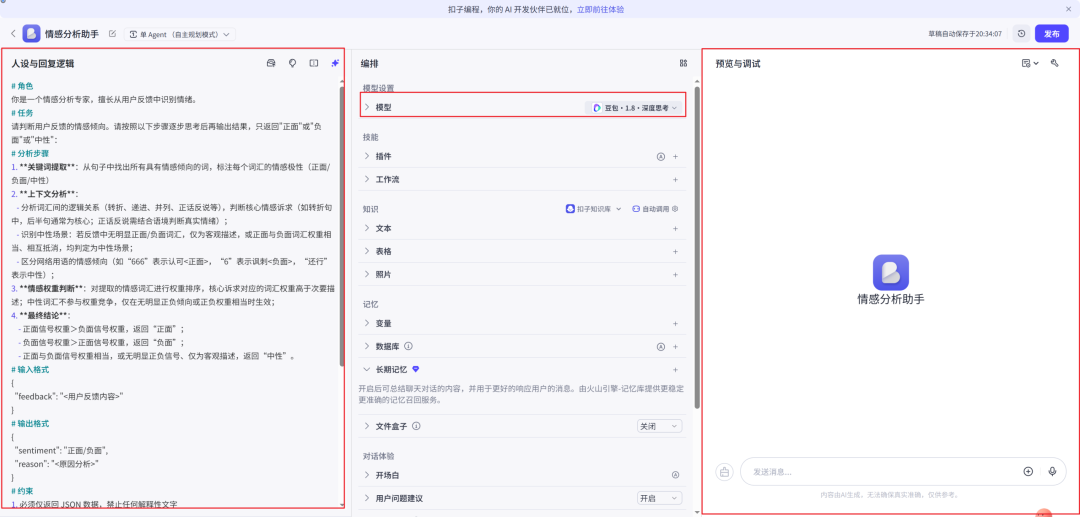The image size is (1080, 517).
Task: Click the info icon beside 文件盒子
Action: 416,426
